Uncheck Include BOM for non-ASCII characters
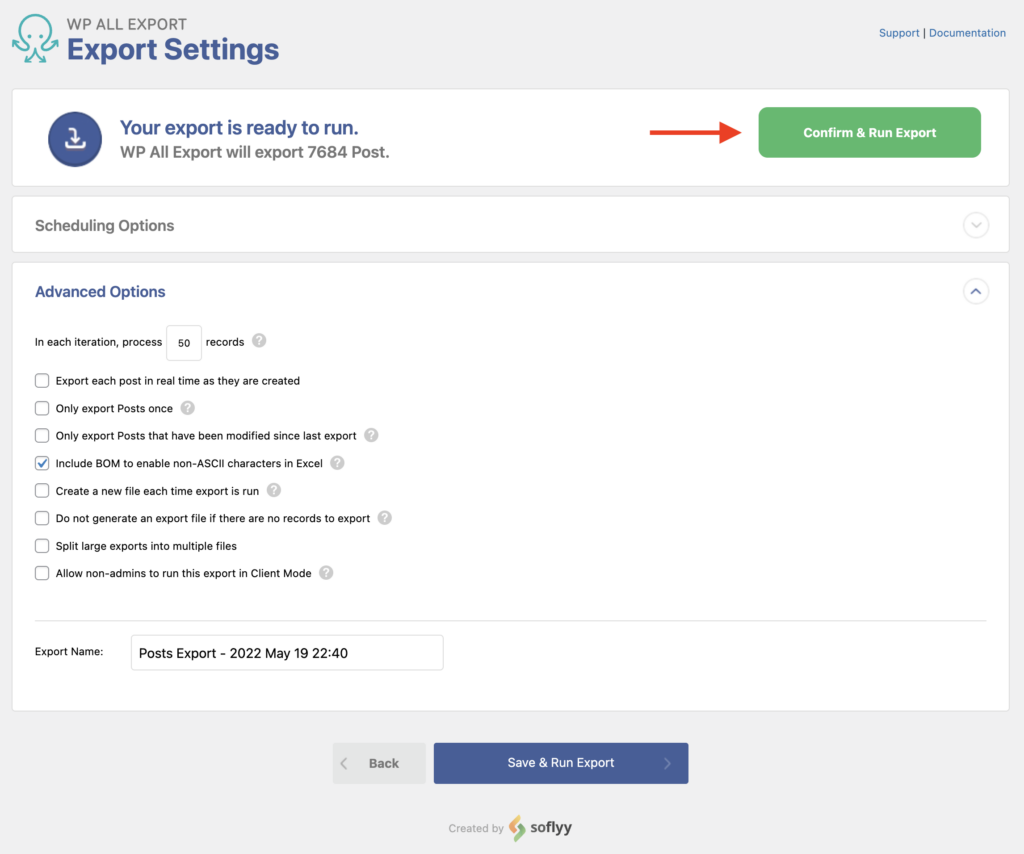 [42, 463]
